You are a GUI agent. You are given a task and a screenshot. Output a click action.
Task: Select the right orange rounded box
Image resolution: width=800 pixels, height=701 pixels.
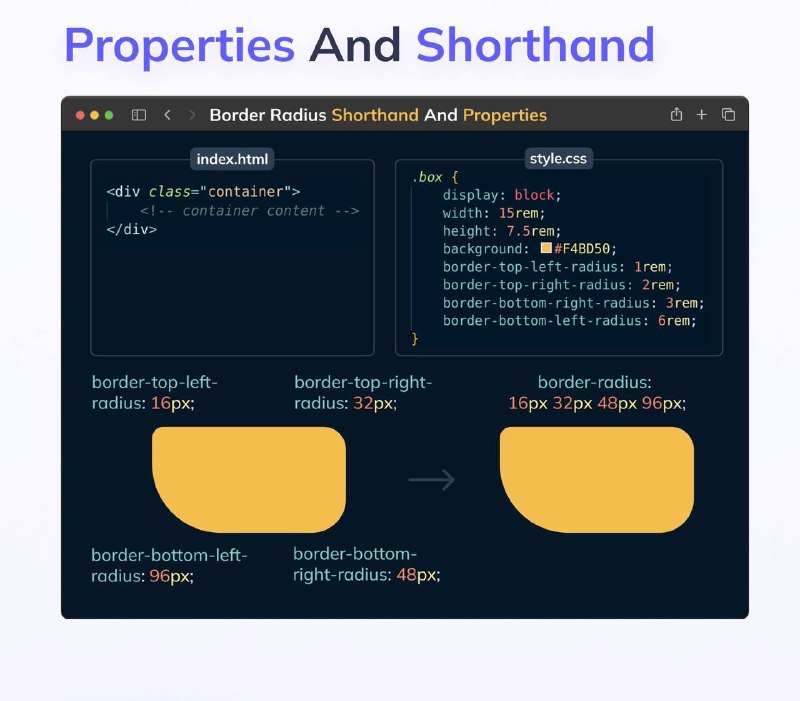coord(596,479)
